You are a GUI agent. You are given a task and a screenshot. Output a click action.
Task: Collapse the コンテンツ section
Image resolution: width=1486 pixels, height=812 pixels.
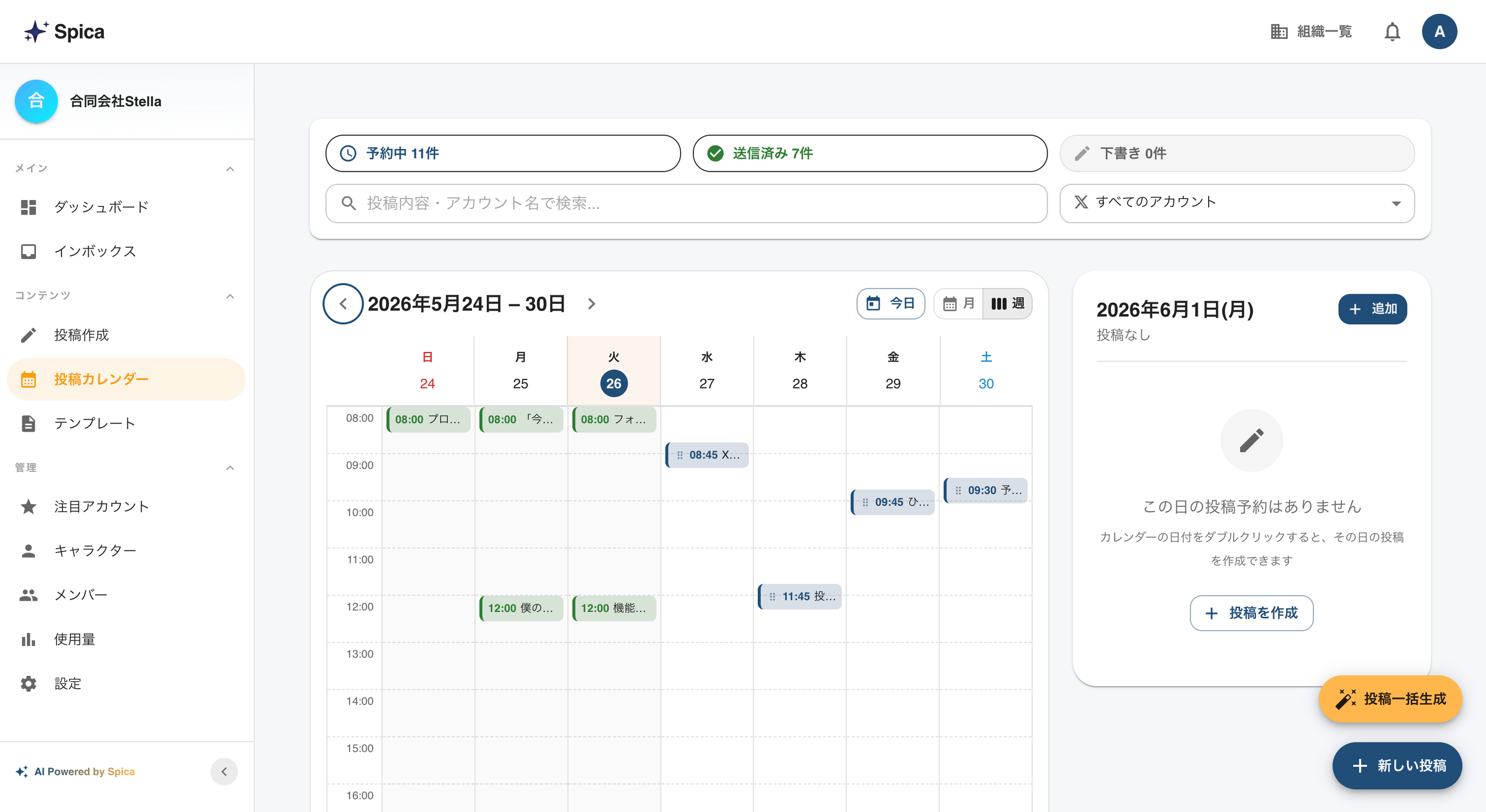(230, 296)
